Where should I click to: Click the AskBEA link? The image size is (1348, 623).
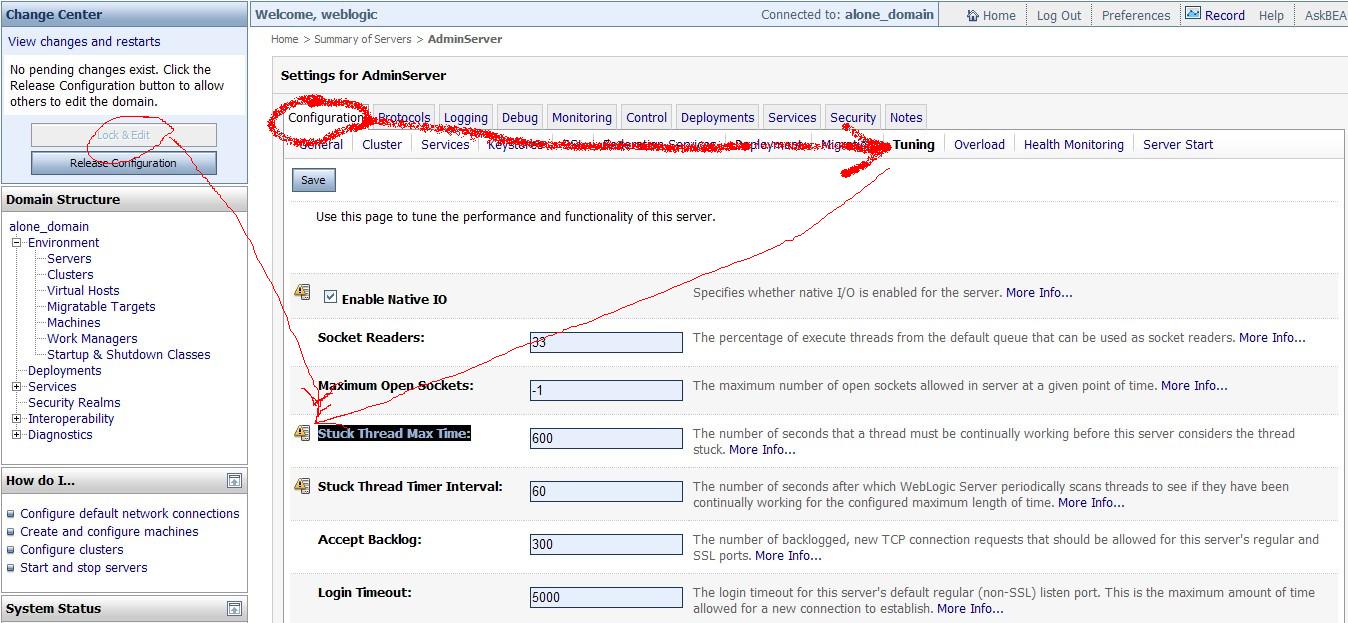(1326, 15)
